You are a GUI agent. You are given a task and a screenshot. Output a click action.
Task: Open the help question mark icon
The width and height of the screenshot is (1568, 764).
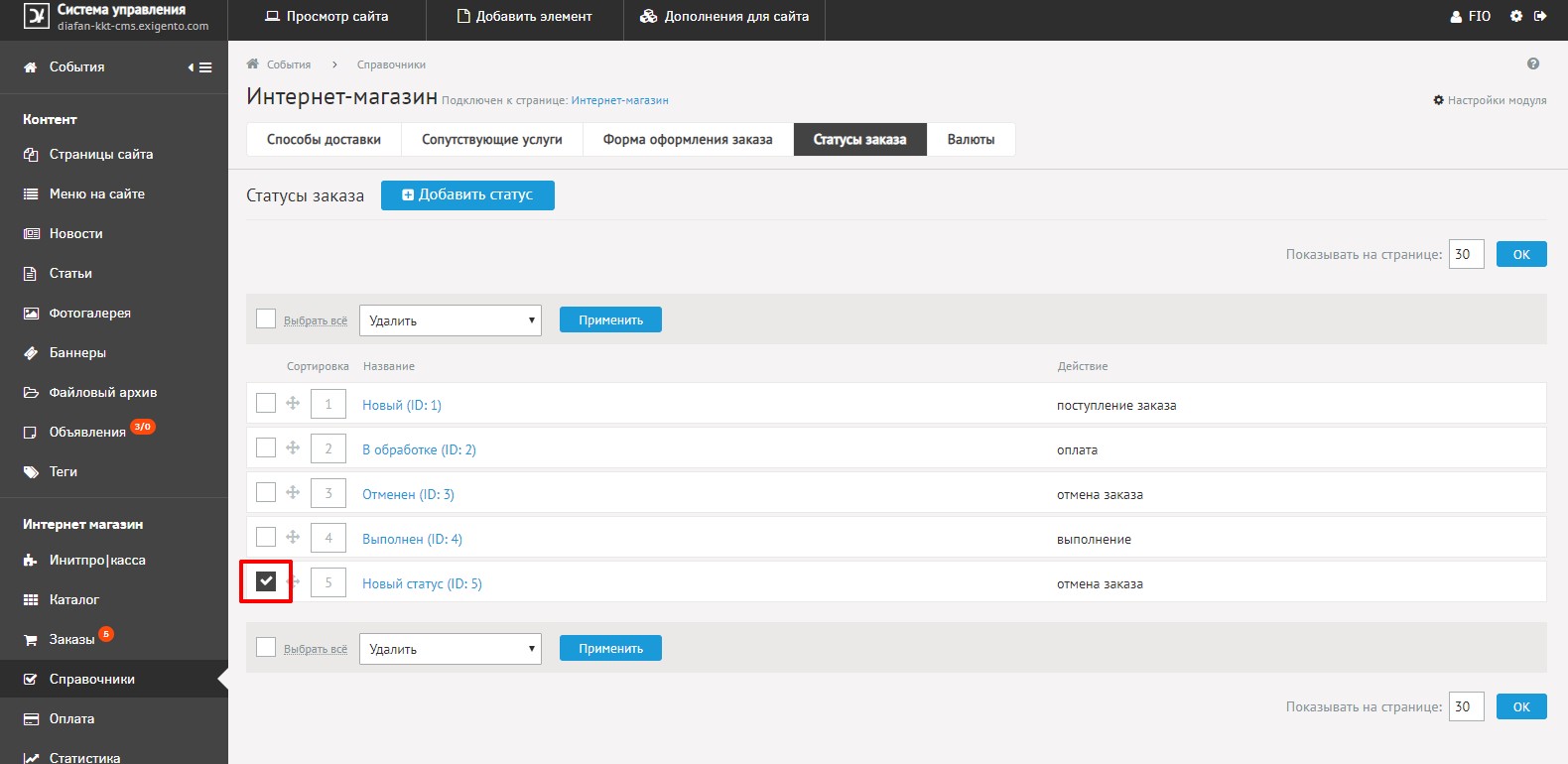tap(1533, 64)
